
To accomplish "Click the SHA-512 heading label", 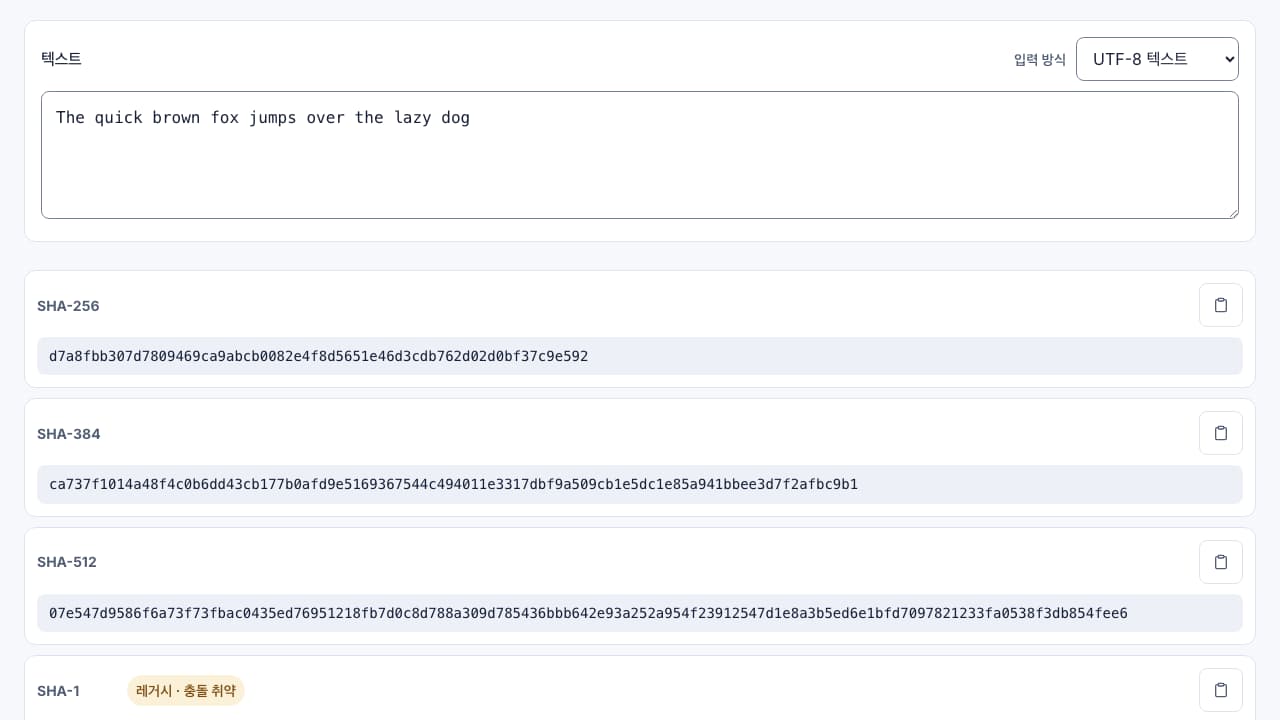I will pos(67,562).
